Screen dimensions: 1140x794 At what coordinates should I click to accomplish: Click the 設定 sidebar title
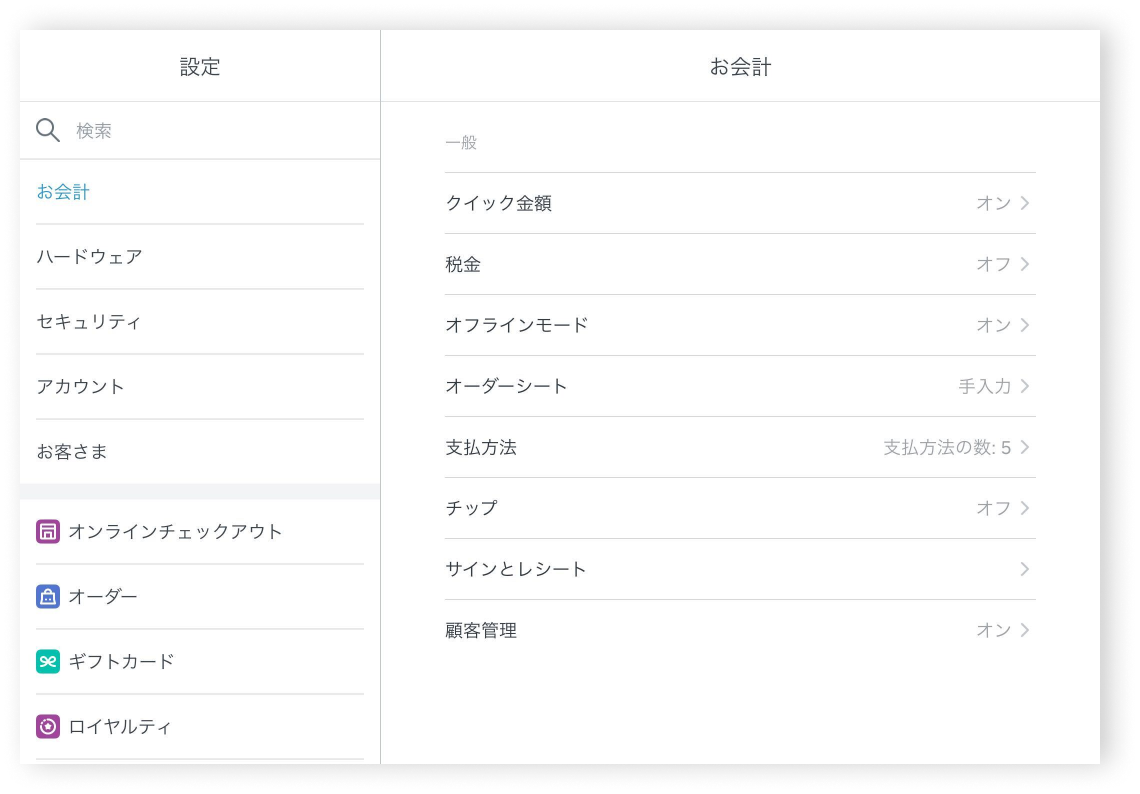click(x=200, y=67)
